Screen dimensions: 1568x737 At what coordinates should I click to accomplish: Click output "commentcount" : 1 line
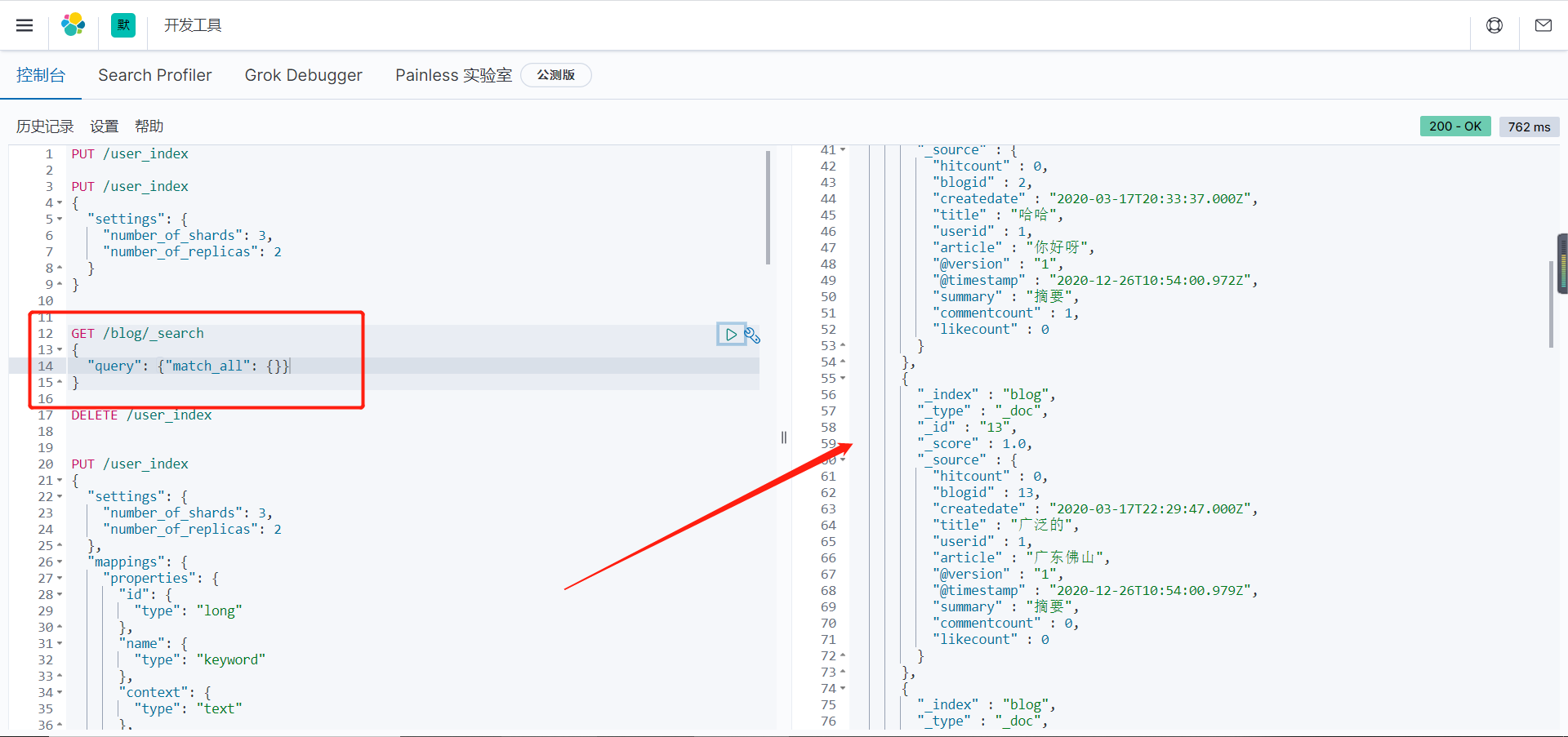1006,313
